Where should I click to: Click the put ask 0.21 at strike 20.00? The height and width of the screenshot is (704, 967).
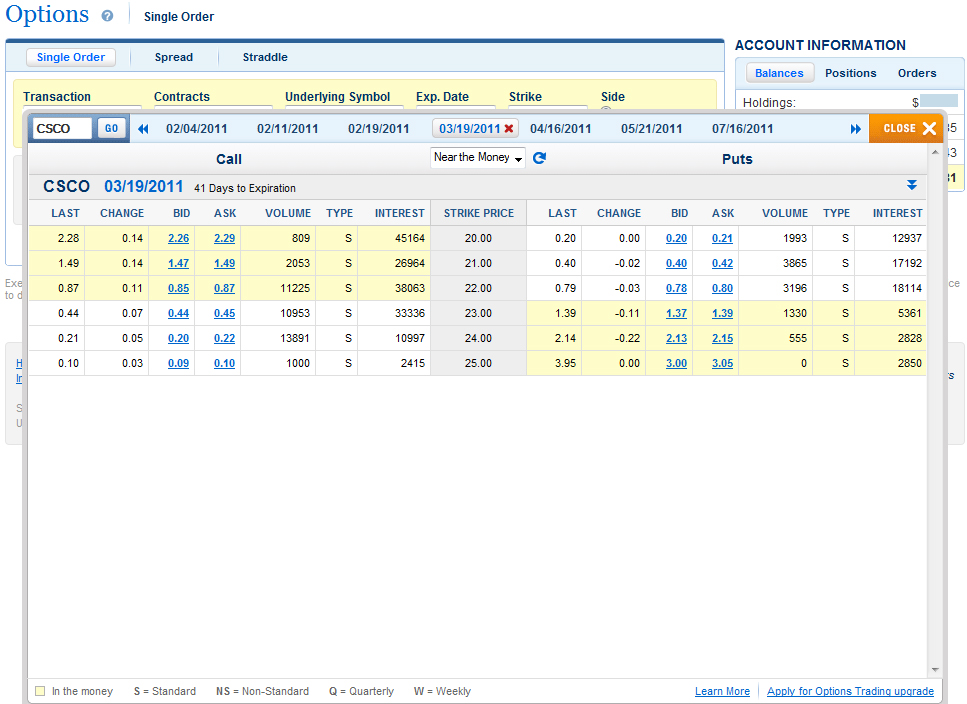[722, 239]
